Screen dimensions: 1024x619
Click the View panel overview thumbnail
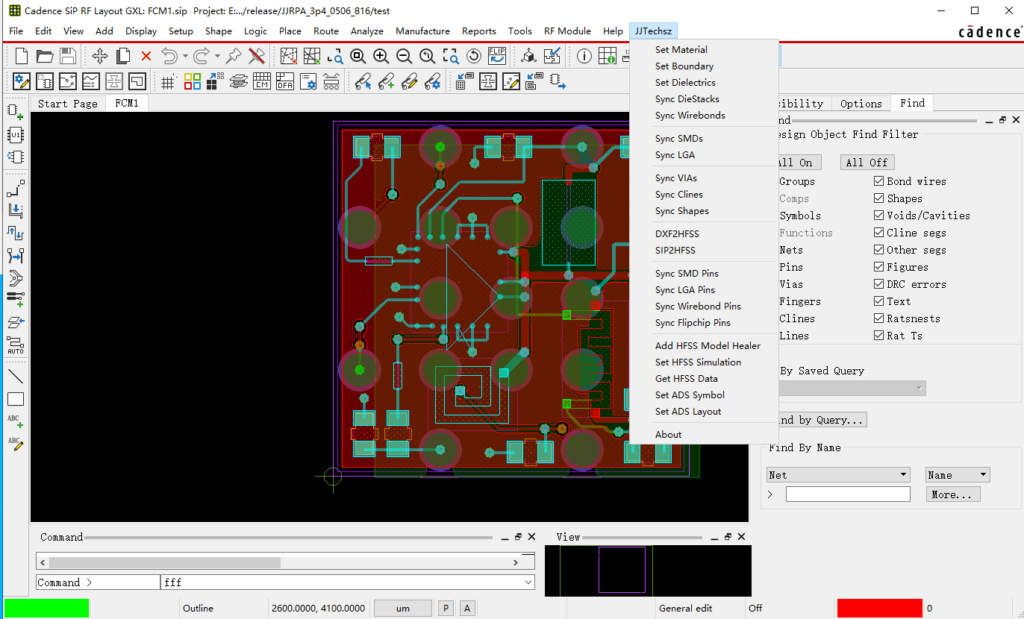tap(648, 570)
